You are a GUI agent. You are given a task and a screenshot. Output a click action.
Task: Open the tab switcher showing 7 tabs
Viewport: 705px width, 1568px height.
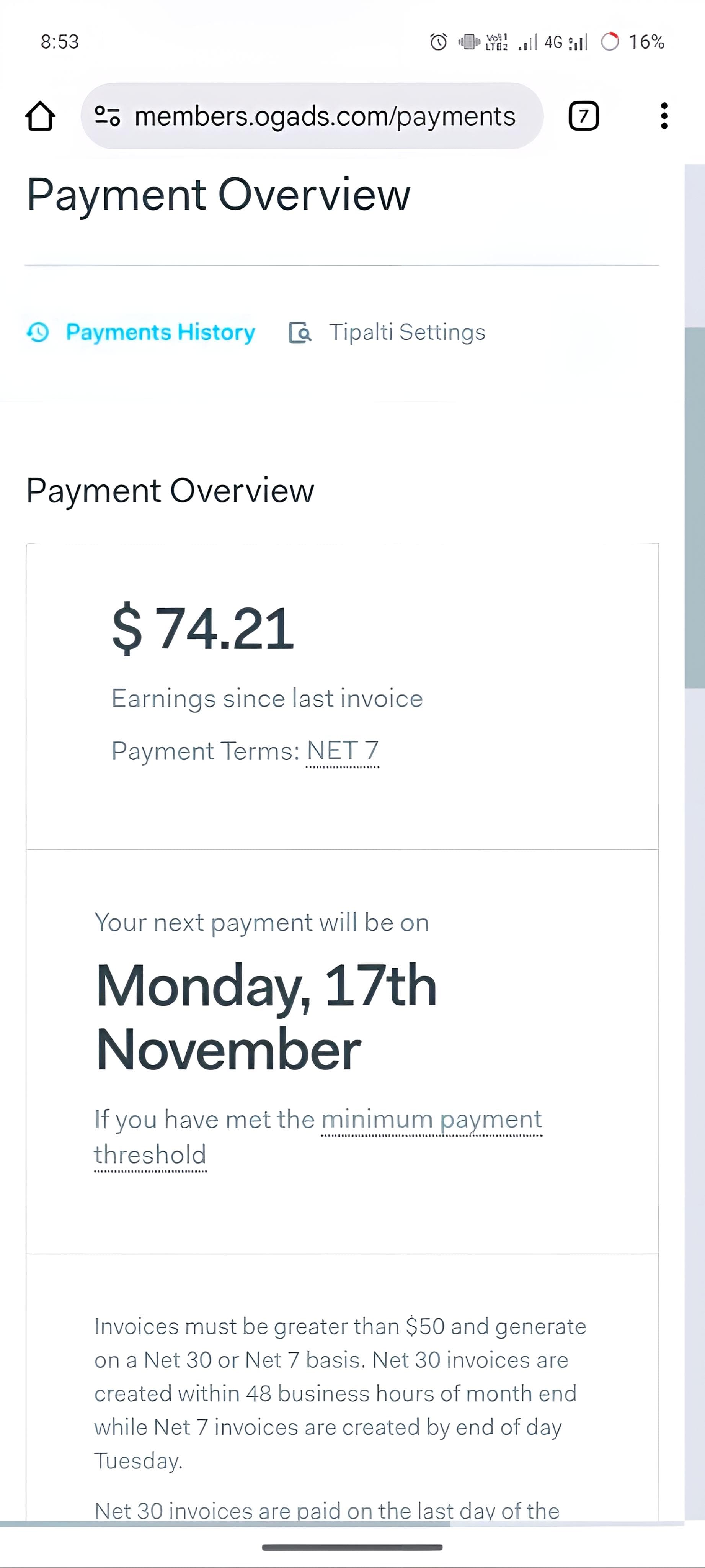pos(583,116)
